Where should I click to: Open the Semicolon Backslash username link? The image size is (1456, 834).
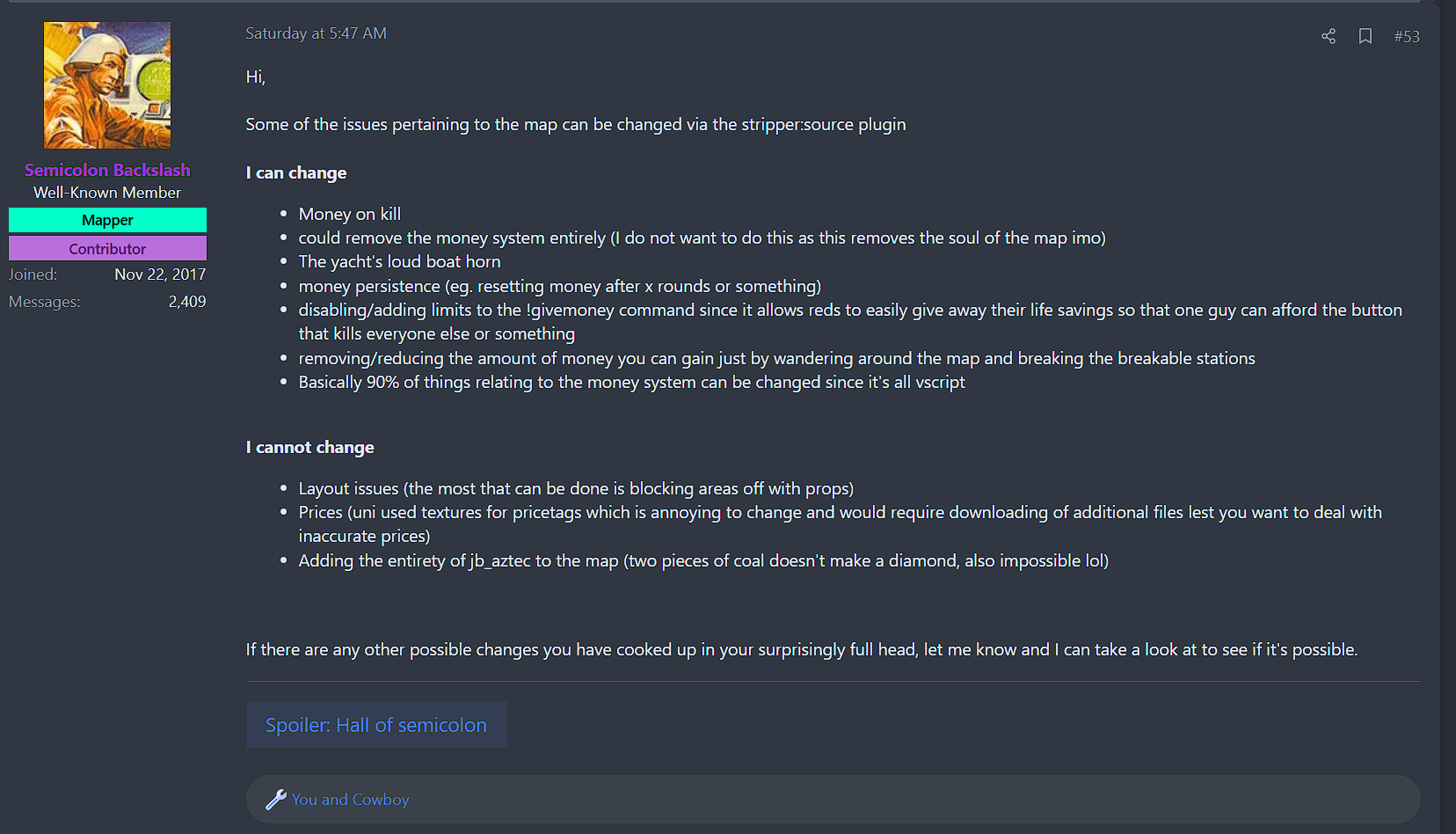click(x=107, y=170)
